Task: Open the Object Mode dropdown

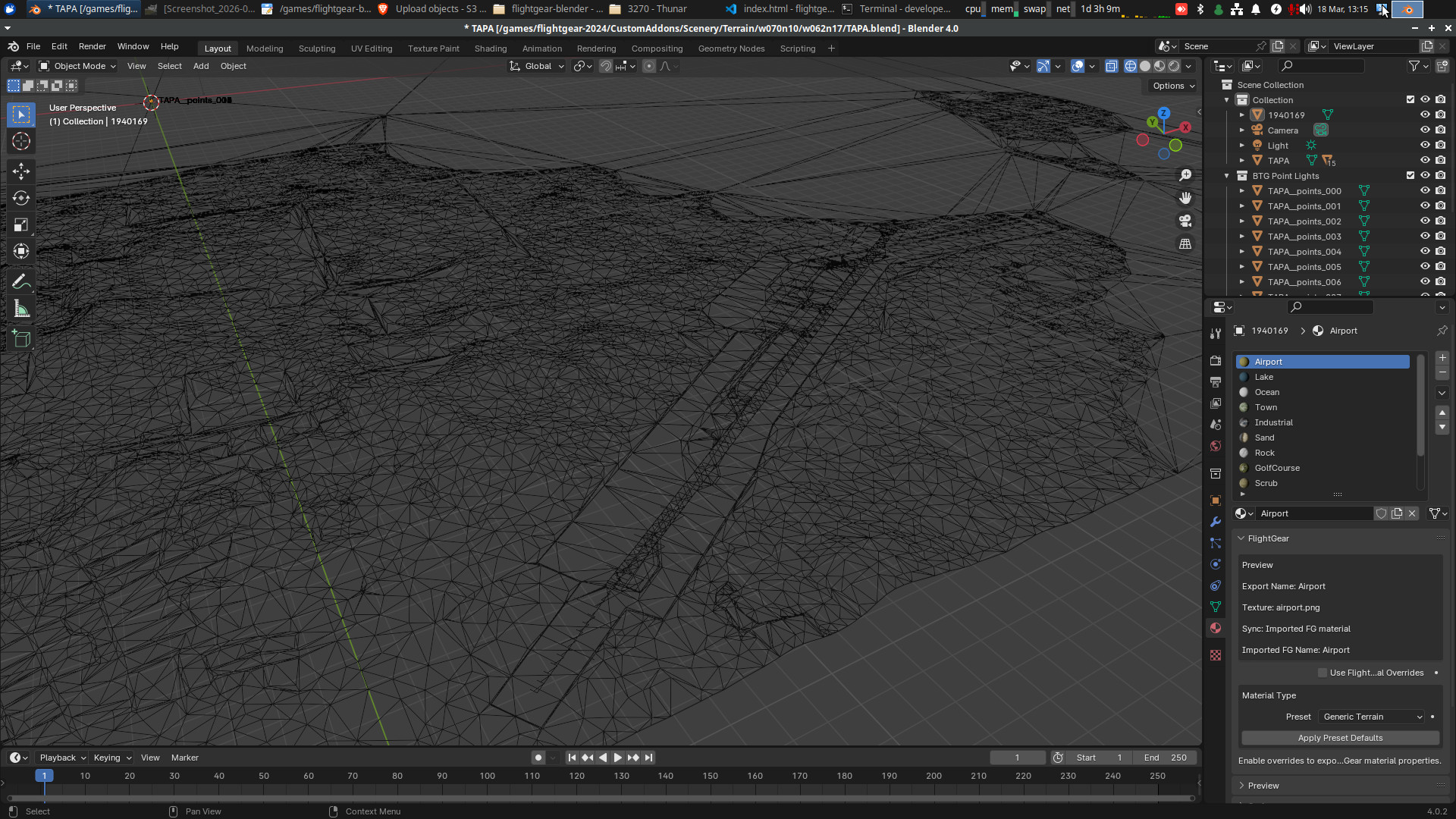Action: pos(77,66)
